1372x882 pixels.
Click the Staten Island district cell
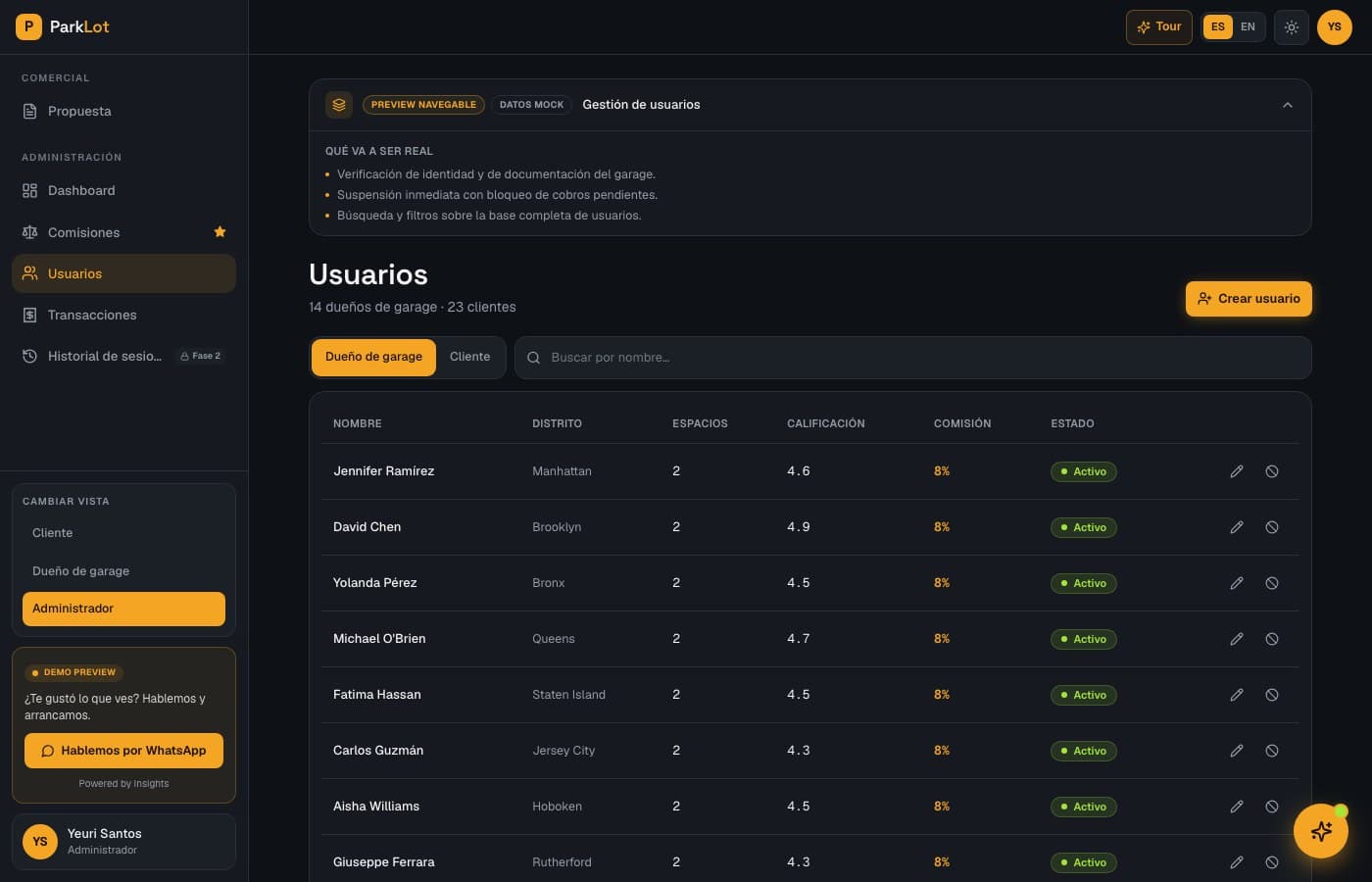(568, 695)
